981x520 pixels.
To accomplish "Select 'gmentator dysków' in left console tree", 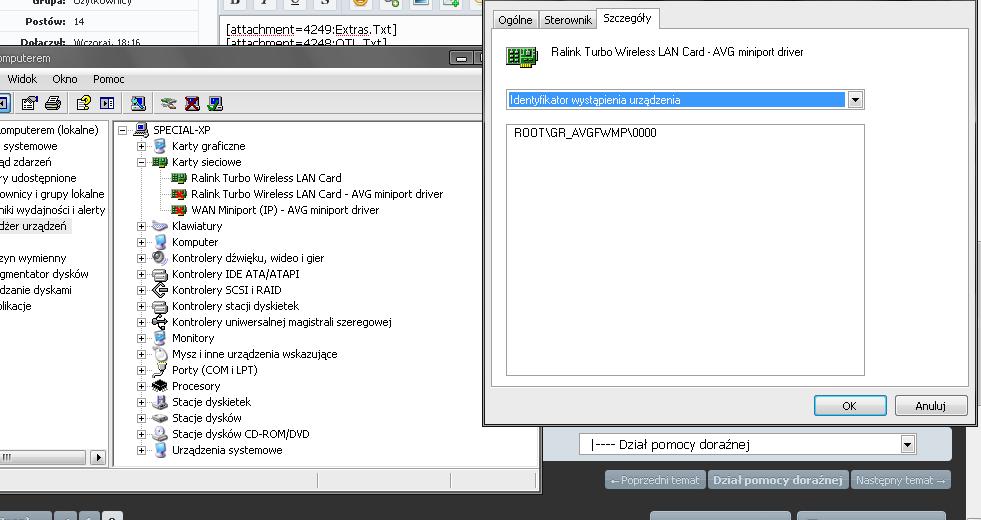I will click(44, 274).
